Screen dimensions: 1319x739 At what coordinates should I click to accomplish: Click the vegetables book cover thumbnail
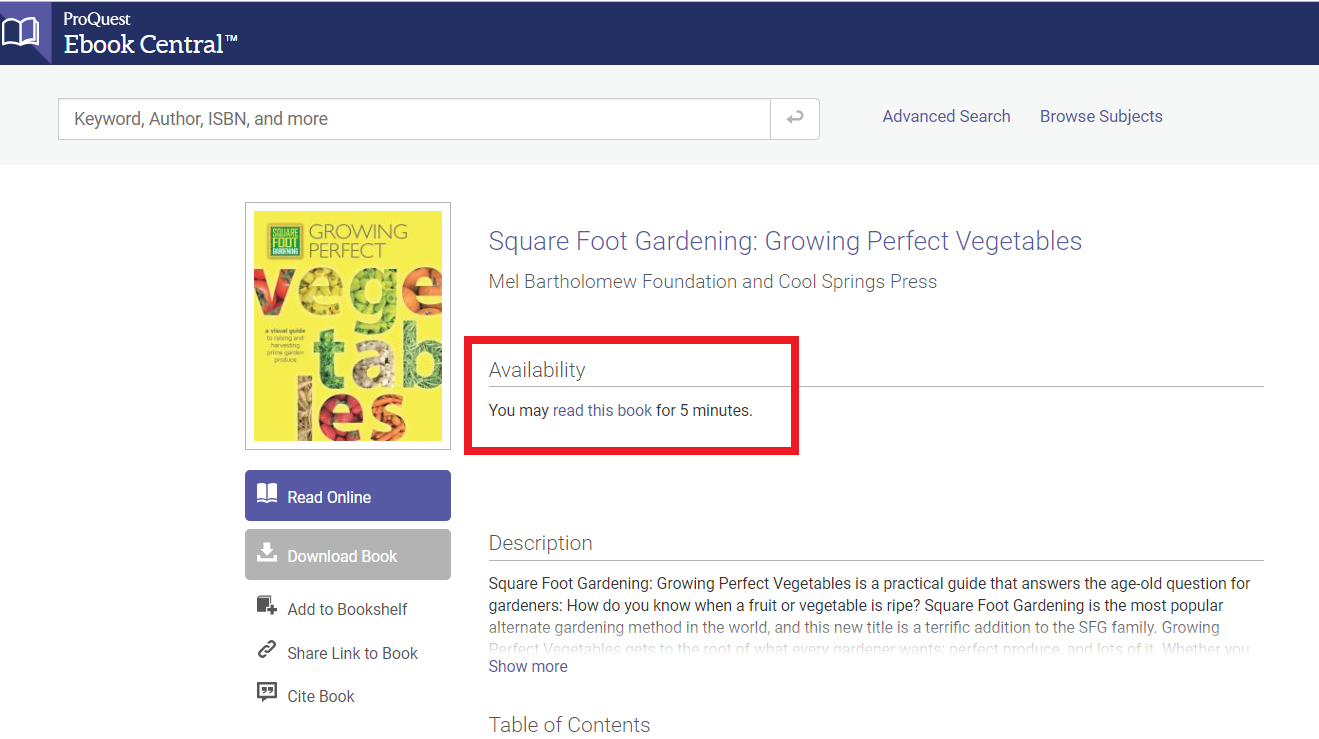(348, 326)
